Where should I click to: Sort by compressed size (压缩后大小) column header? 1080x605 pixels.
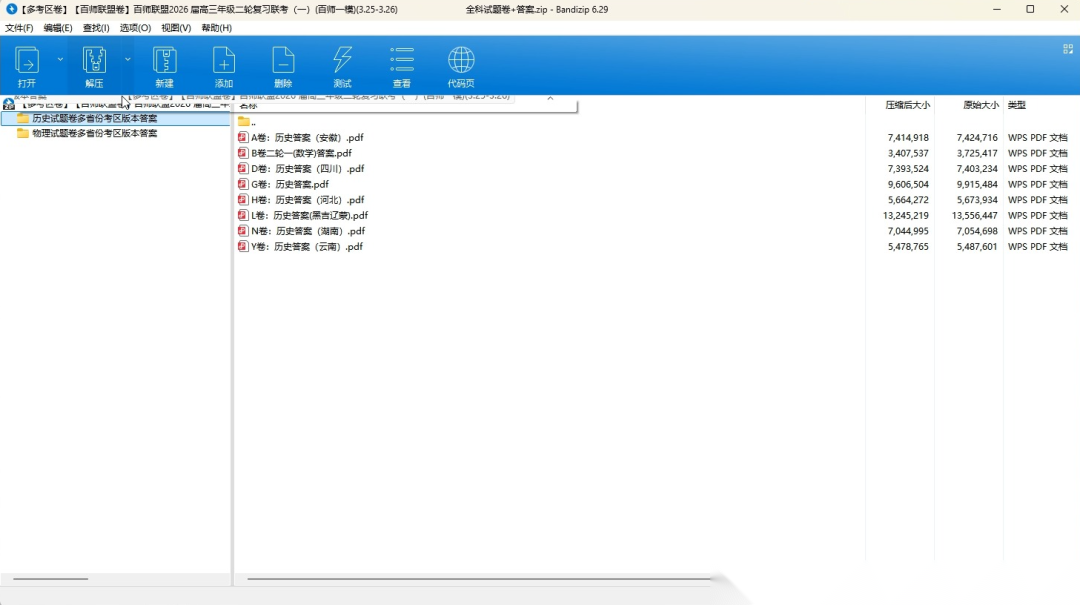906,105
